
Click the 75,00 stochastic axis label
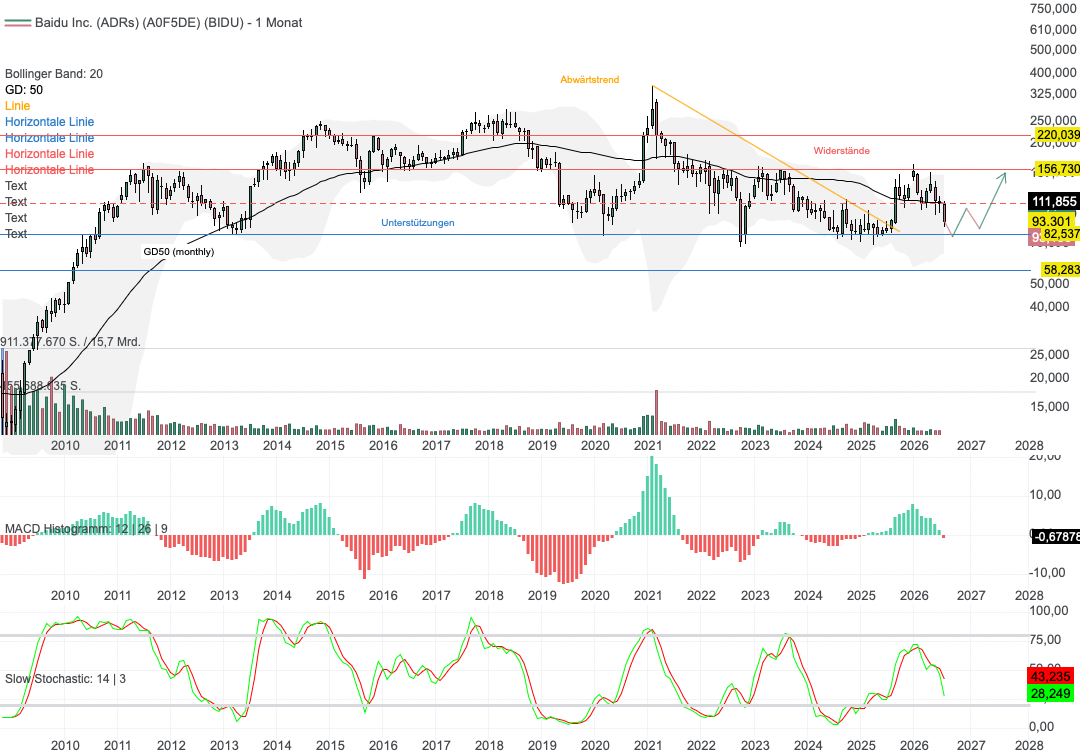1046,640
